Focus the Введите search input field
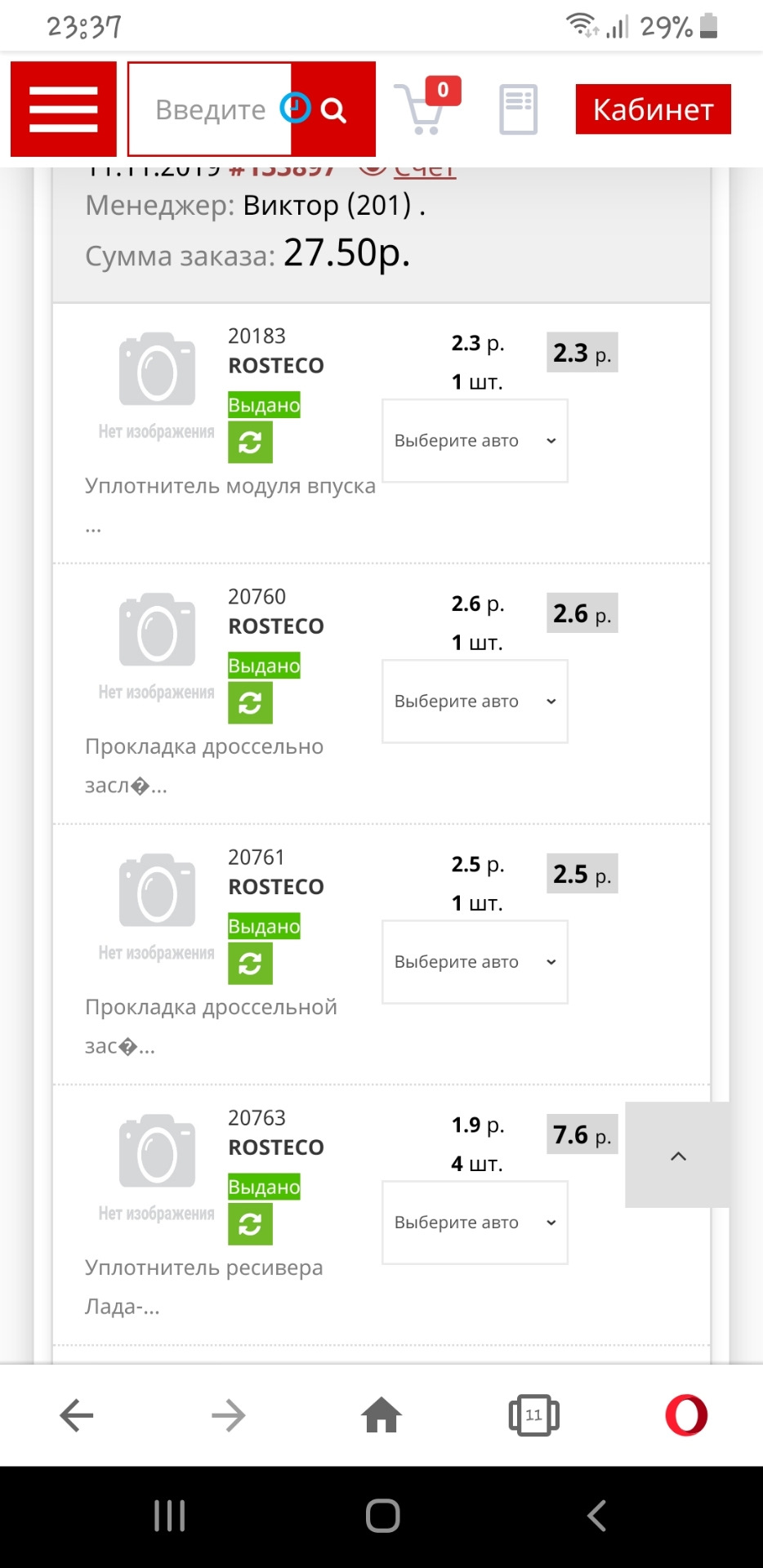This screenshot has height=1568, width=763. pyautogui.click(x=210, y=109)
